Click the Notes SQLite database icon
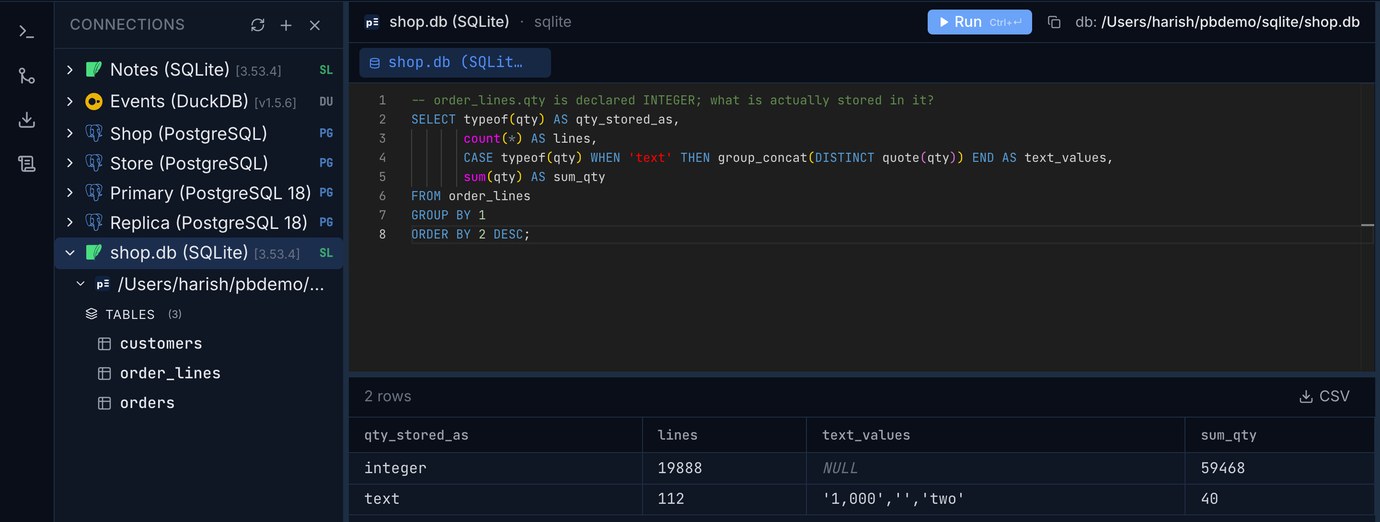The width and height of the screenshot is (1380, 522). click(94, 70)
